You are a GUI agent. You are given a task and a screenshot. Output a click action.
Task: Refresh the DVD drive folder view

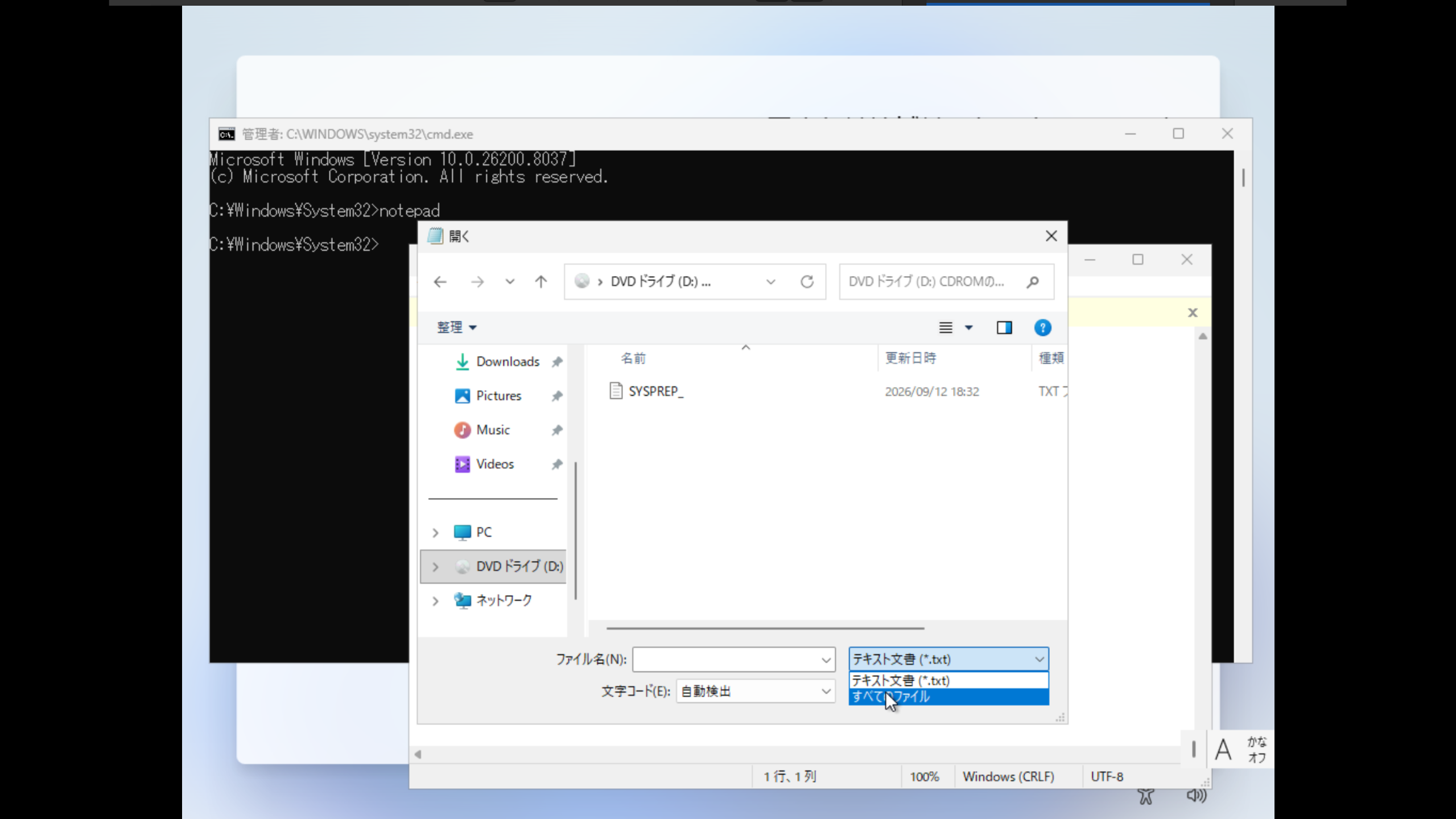point(807,282)
